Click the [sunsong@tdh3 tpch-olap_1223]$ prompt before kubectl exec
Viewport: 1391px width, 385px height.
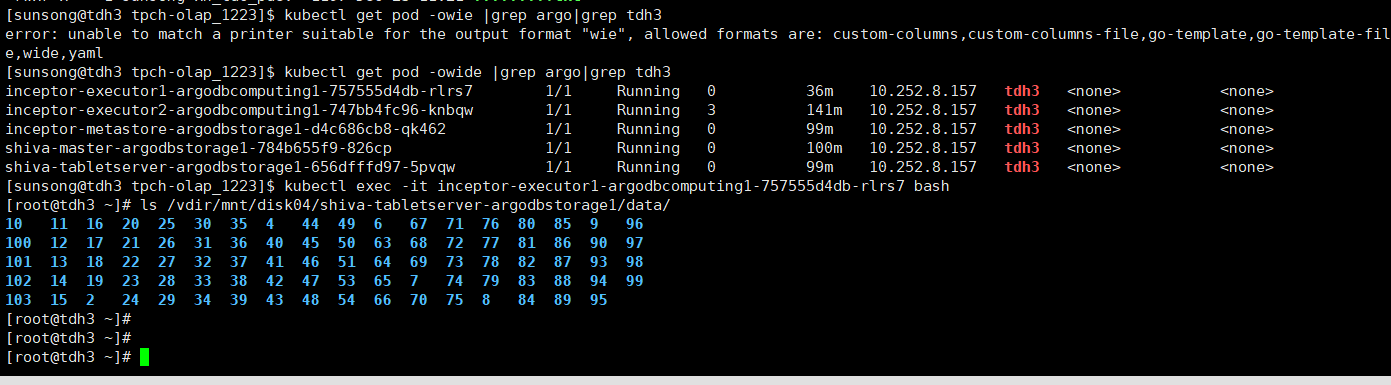click(x=141, y=186)
